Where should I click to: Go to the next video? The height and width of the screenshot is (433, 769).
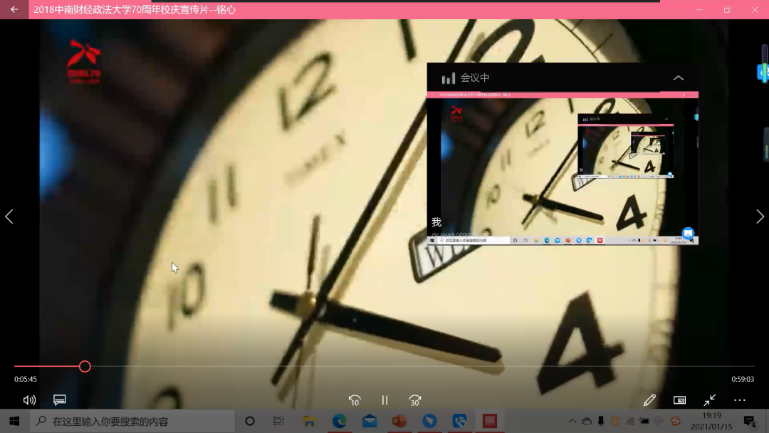(x=760, y=216)
